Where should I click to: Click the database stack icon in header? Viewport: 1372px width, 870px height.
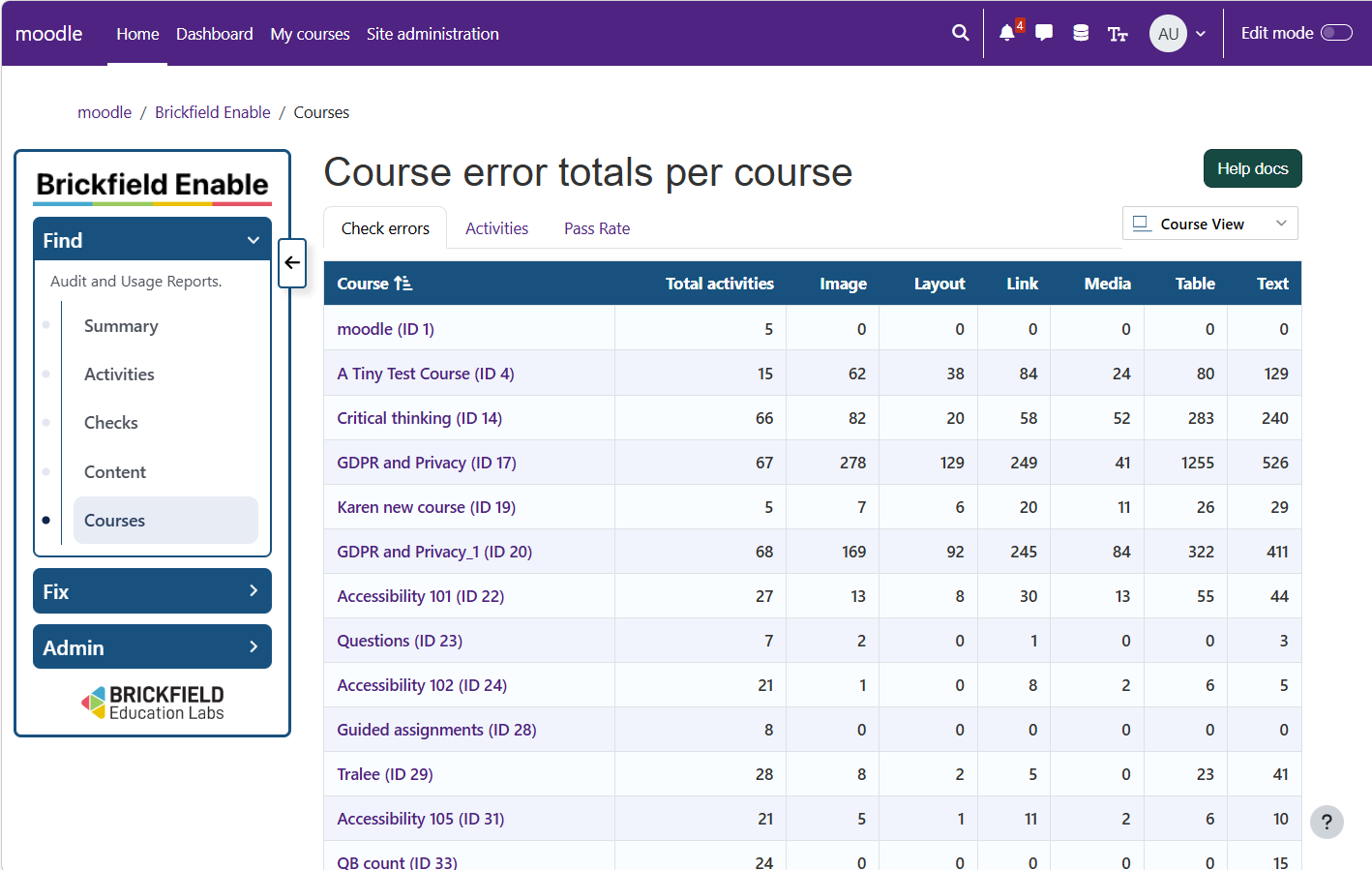point(1081,33)
